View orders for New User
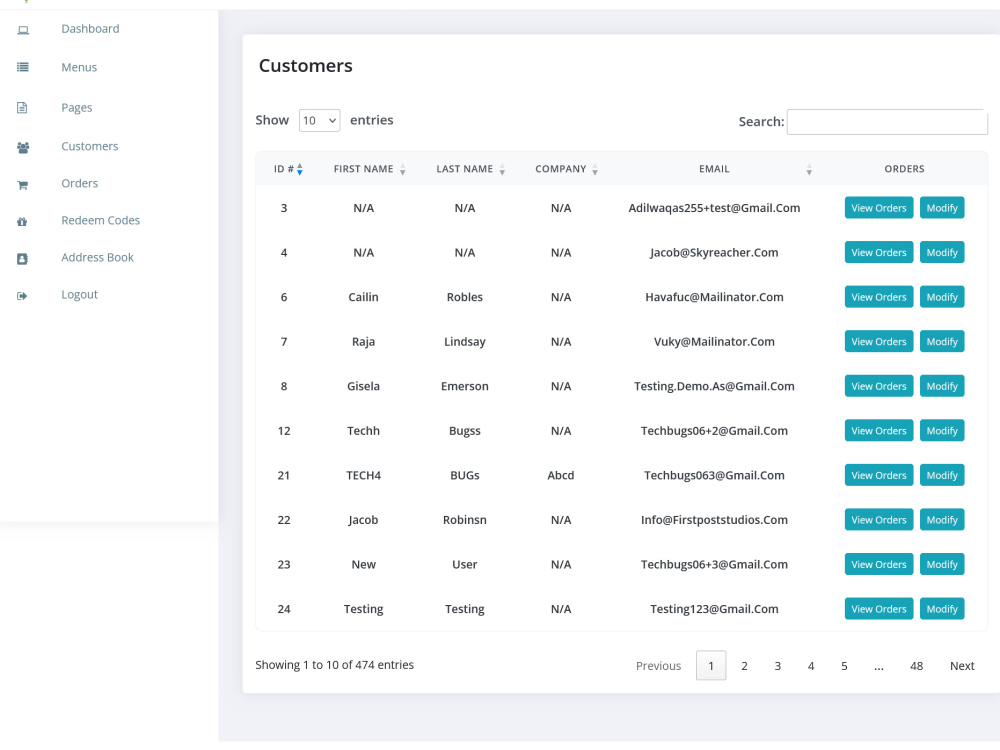The height and width of the screenshot is (750, 1000). point(879,565)
